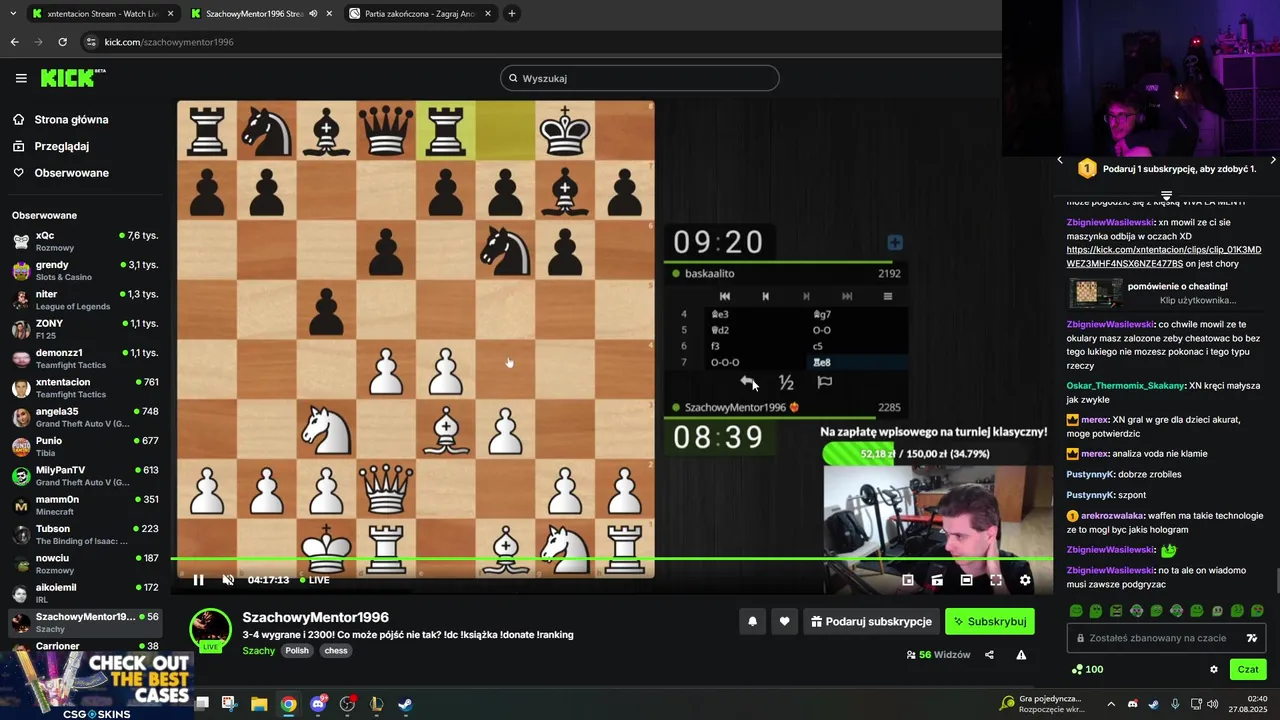Viewport: 1280px width, 720px height.
Task: Switch to Partia zakończona browser tab
Action: (419, 14)
